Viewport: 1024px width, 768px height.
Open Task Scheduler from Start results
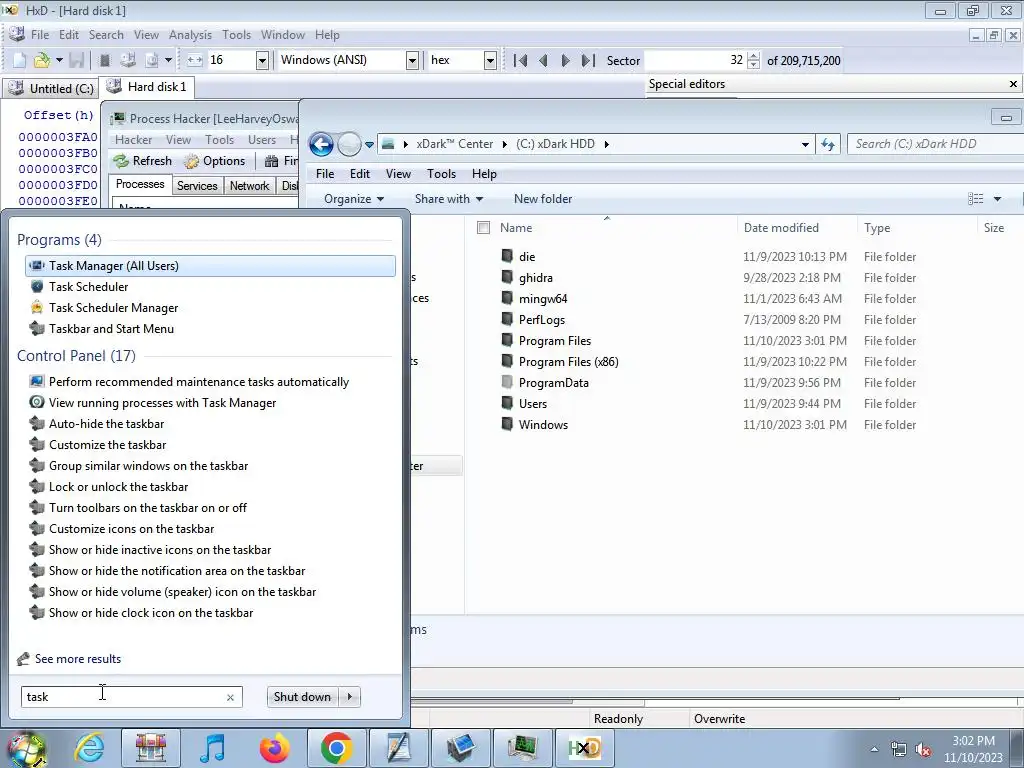[88, 287]
